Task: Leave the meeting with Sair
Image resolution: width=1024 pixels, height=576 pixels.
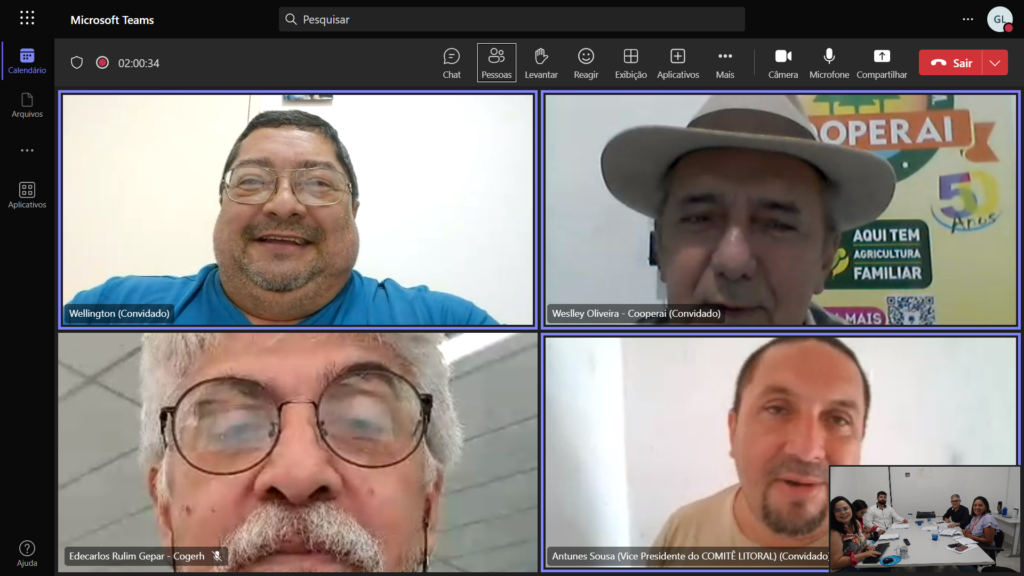Action: click(951, 63)
